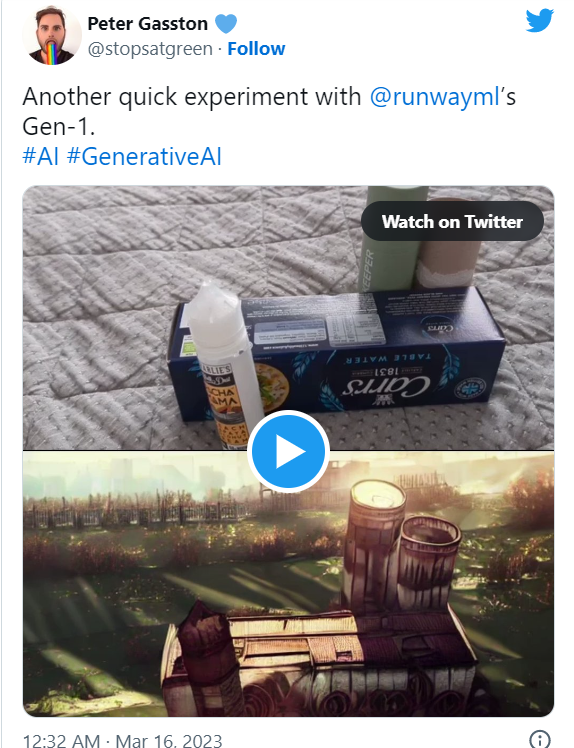
Task: Click Peter Gasston's profile avatar
Action: click(52, 36)
